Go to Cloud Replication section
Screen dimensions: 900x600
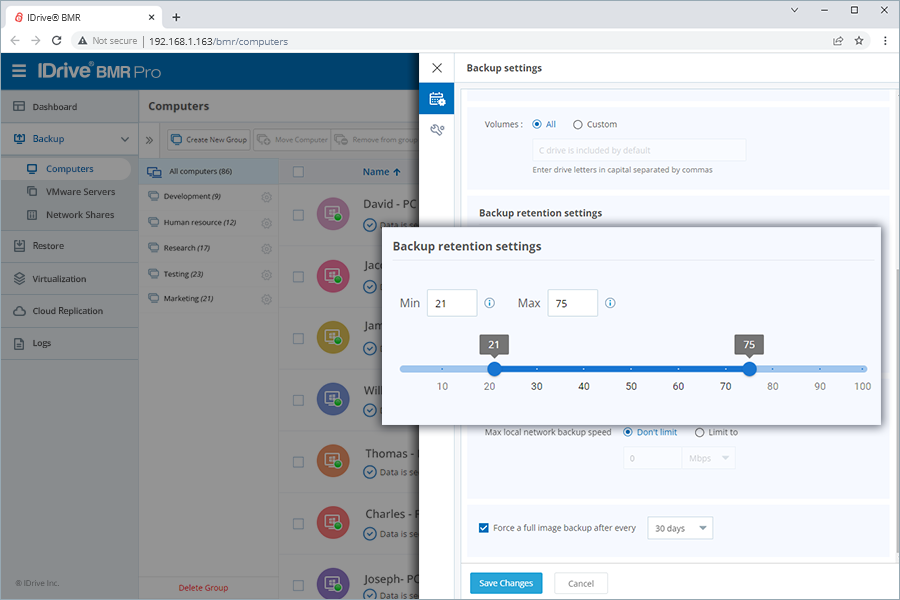(69, 311)
